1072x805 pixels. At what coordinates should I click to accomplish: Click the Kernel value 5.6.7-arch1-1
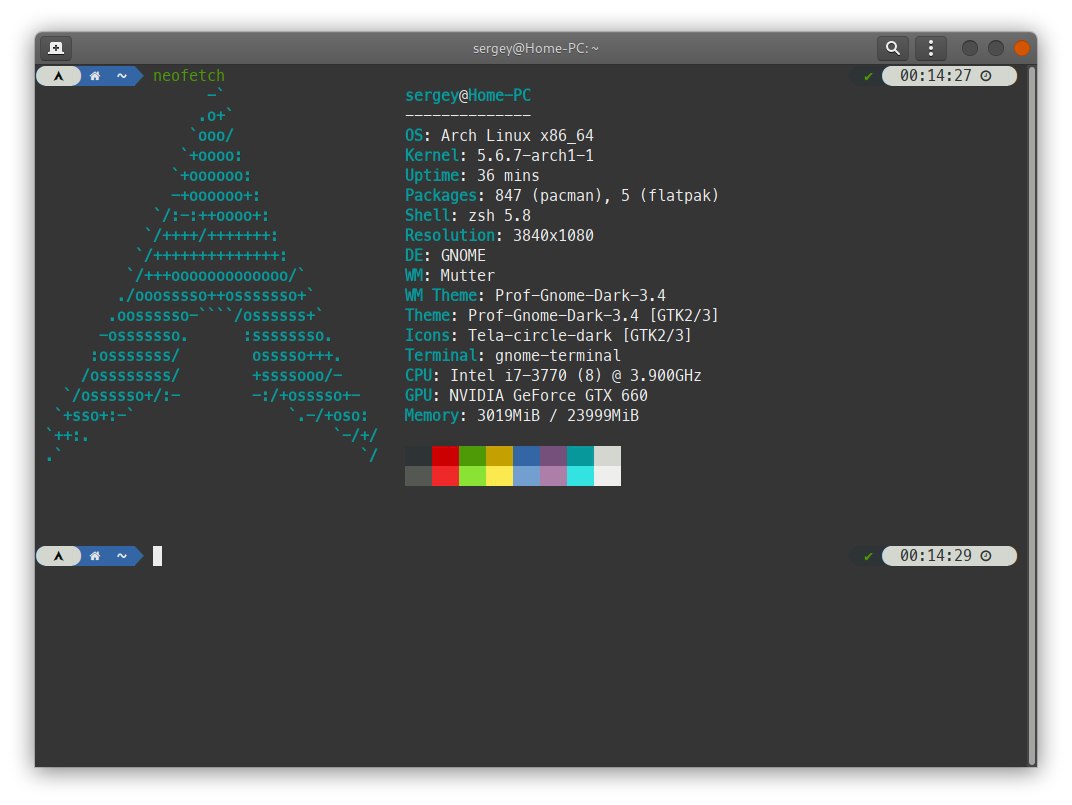click(535, 156)
